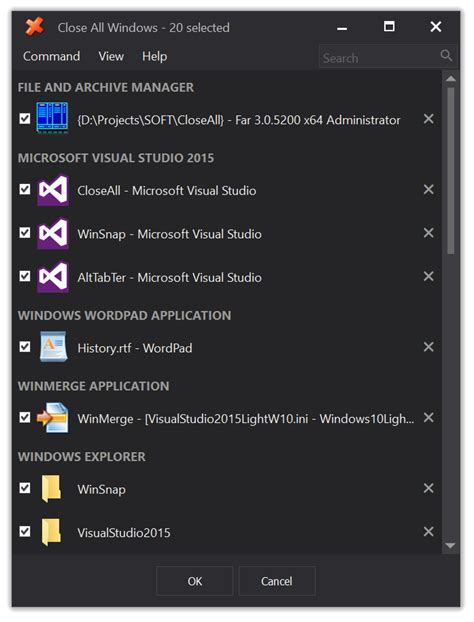The height and width of the screenshot is (622, 474).
Task: Select the 'WinSnap - Microsoft Visual Studio' text
Action: tap(169, 234)
